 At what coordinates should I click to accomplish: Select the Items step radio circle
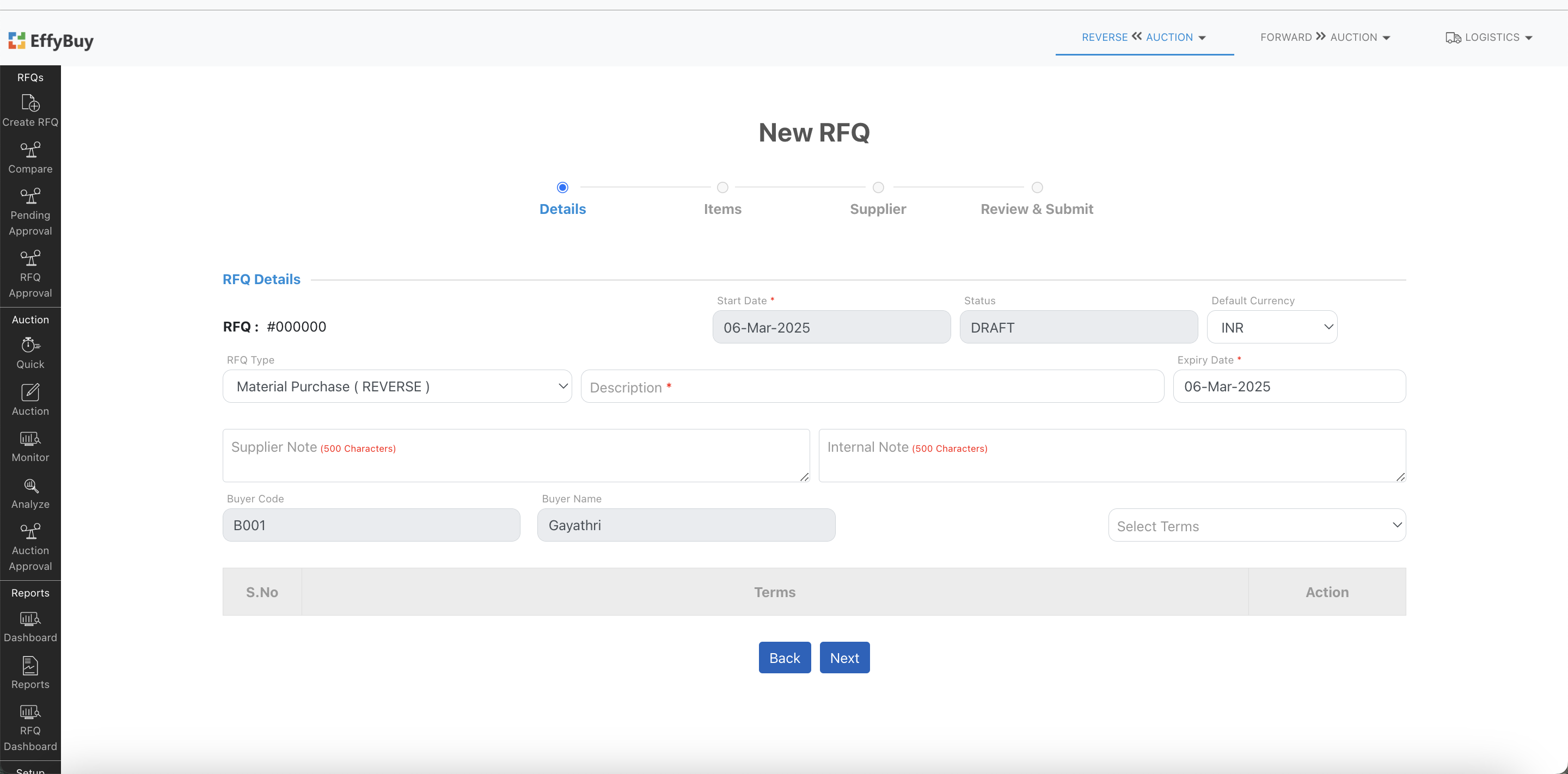(722, 187)
